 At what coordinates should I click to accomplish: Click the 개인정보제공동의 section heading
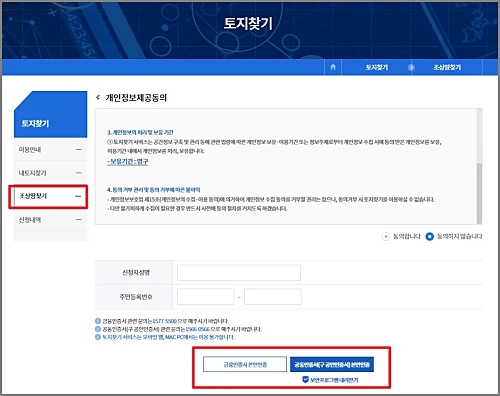[x=136, y=98]
